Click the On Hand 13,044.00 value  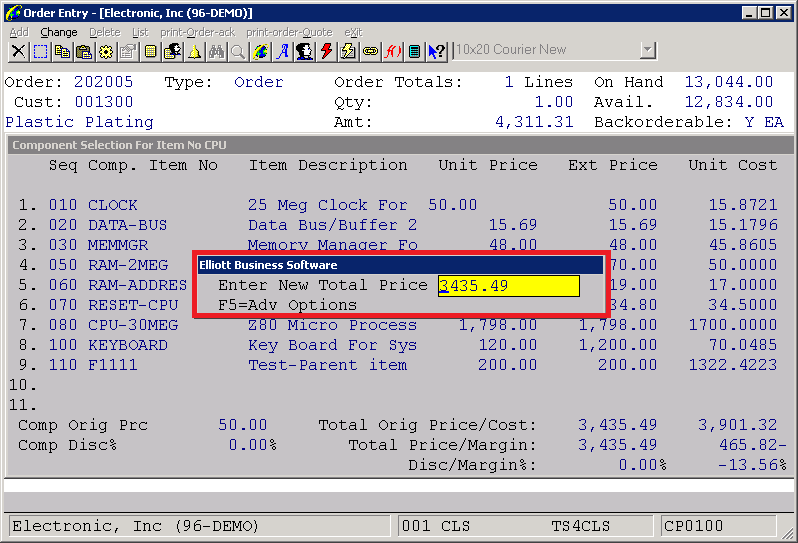[x=729, y=82]
